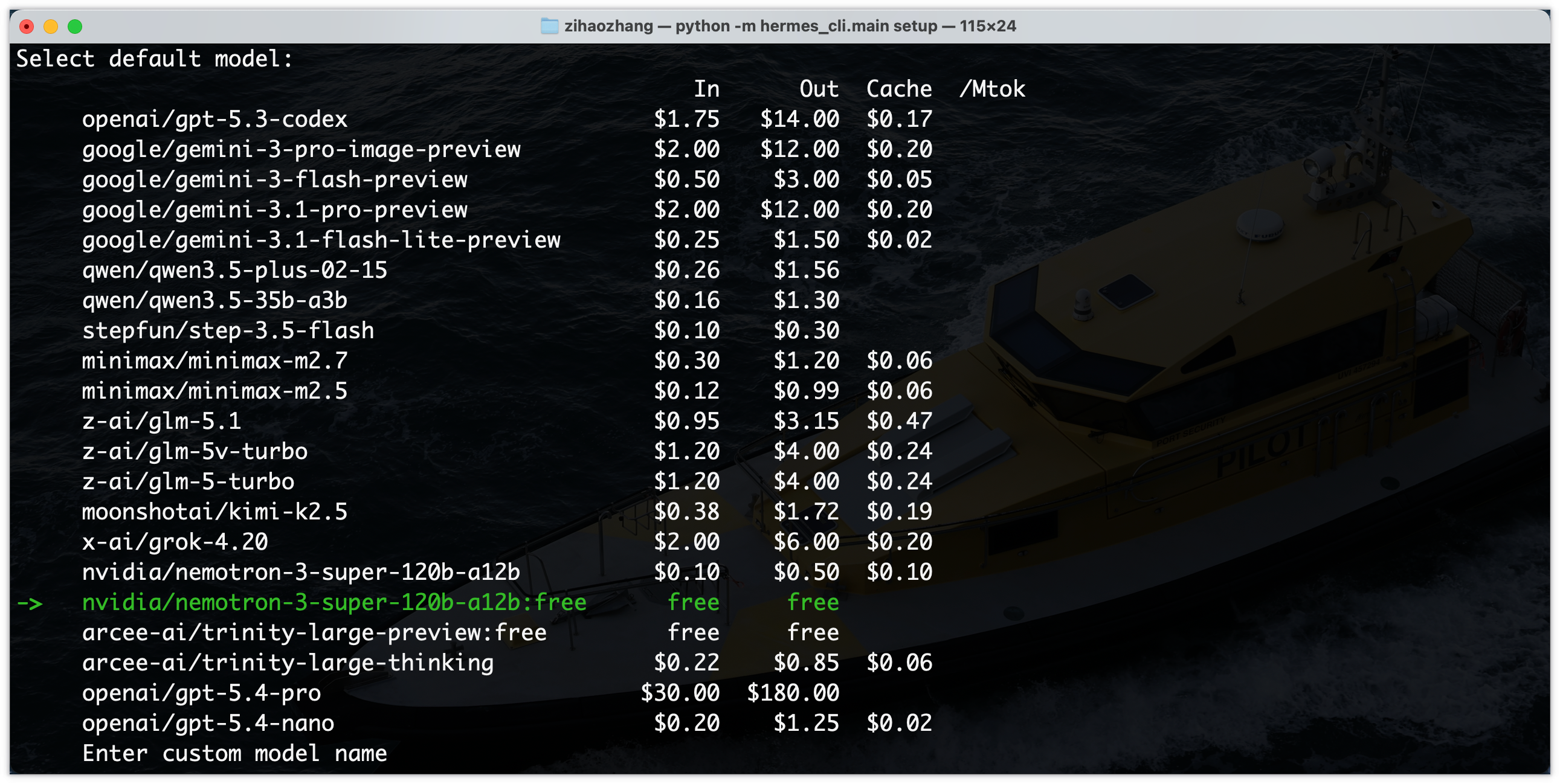Select the stepfun/step-3.5-flash option
Viewport: 1560px width, 784px height.
pyautogui.click(x=228, y=331)
